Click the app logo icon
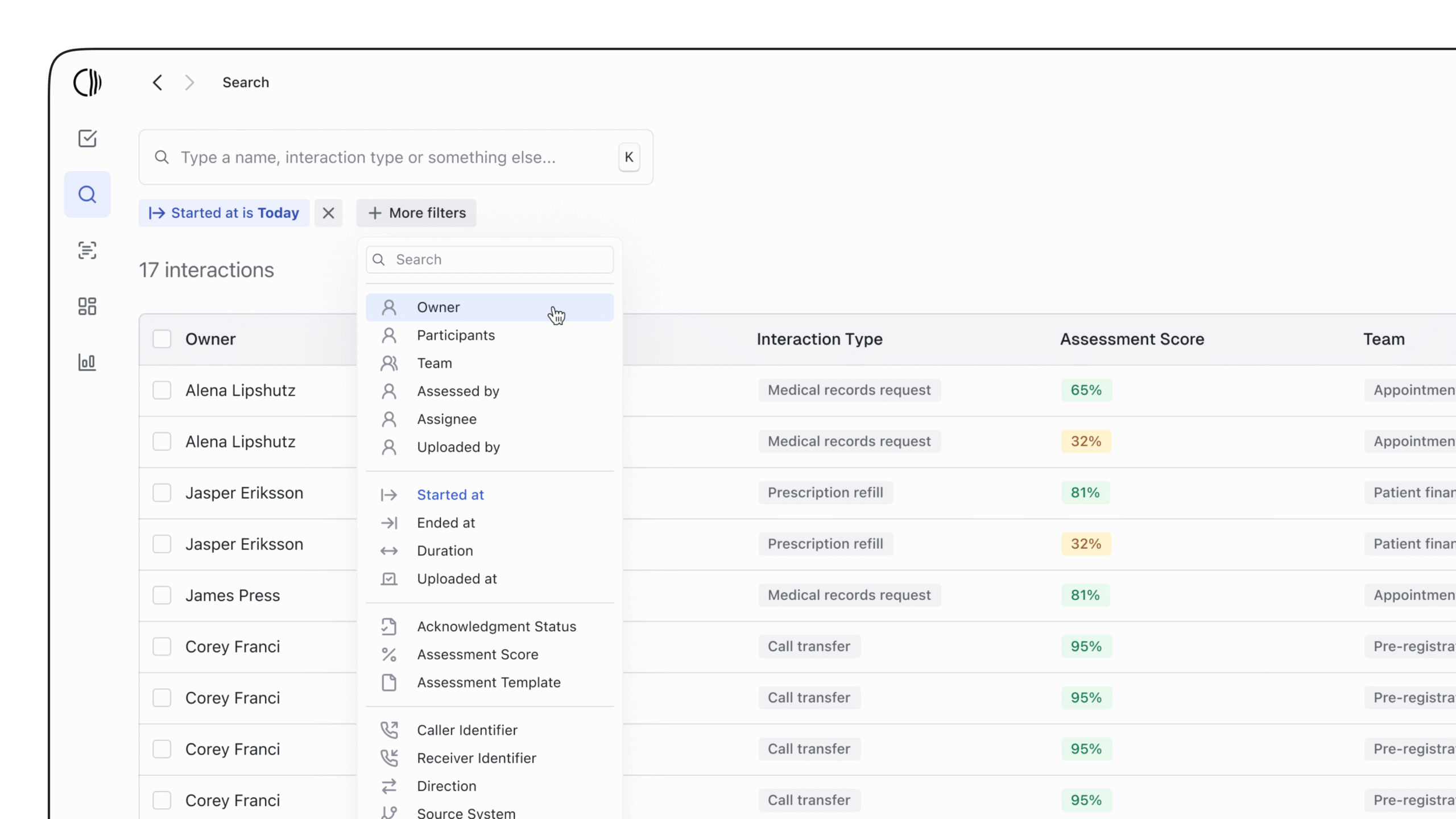The image size is (1456, 819). (x=87, y=82)
